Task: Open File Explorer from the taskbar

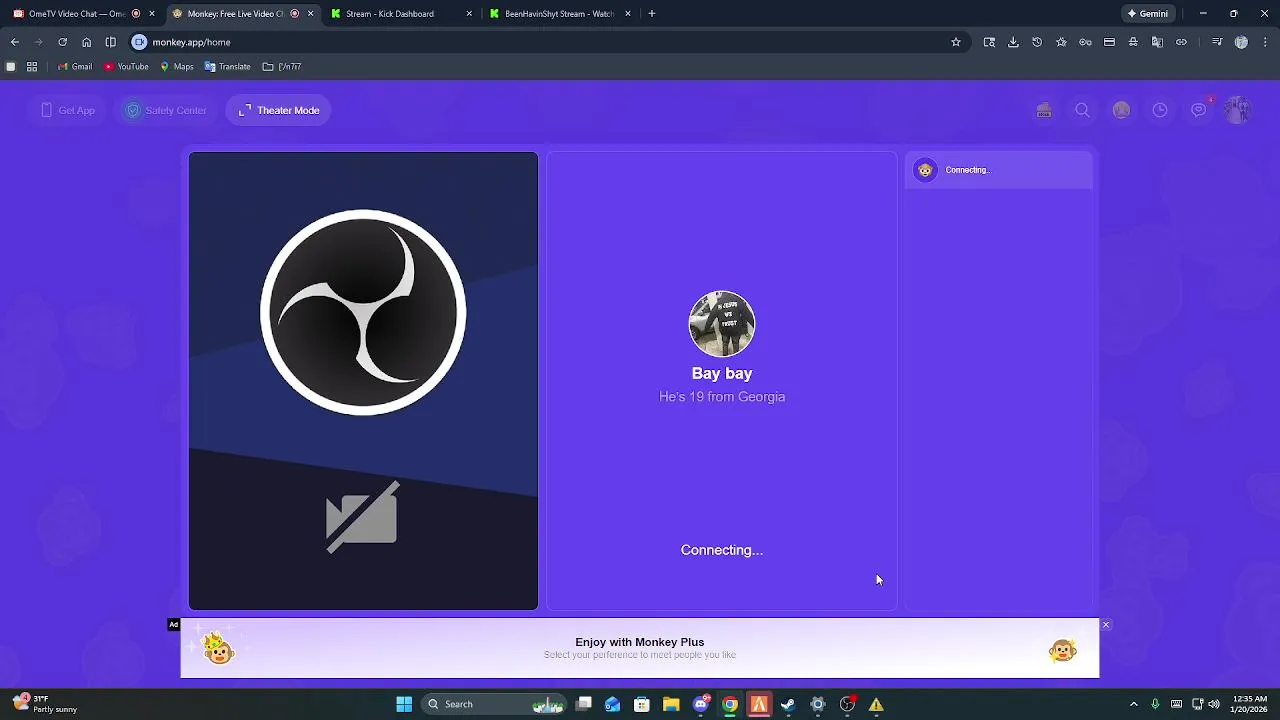Action: pyautogui.click(x=671, y=704)
